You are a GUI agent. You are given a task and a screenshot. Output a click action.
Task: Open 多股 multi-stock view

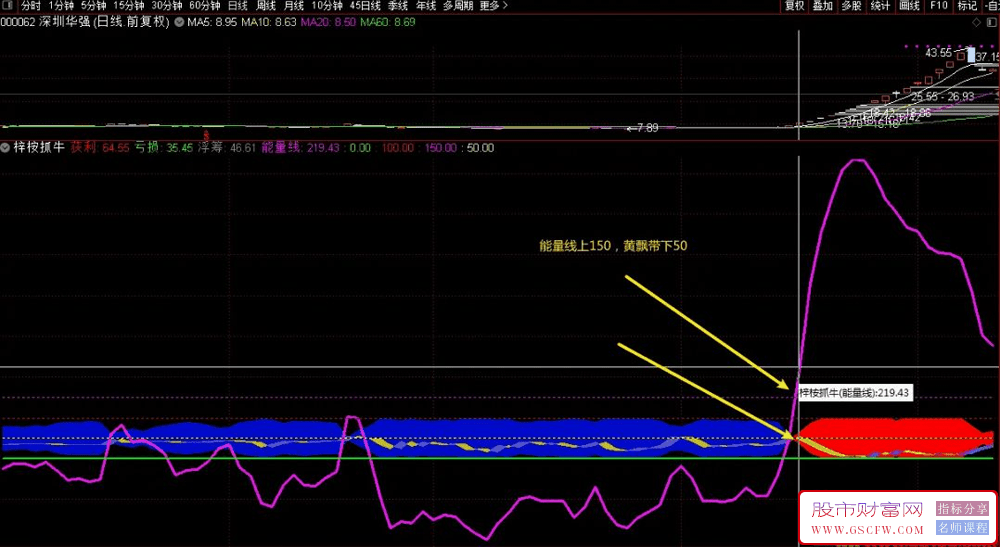(x=851, y=6)
